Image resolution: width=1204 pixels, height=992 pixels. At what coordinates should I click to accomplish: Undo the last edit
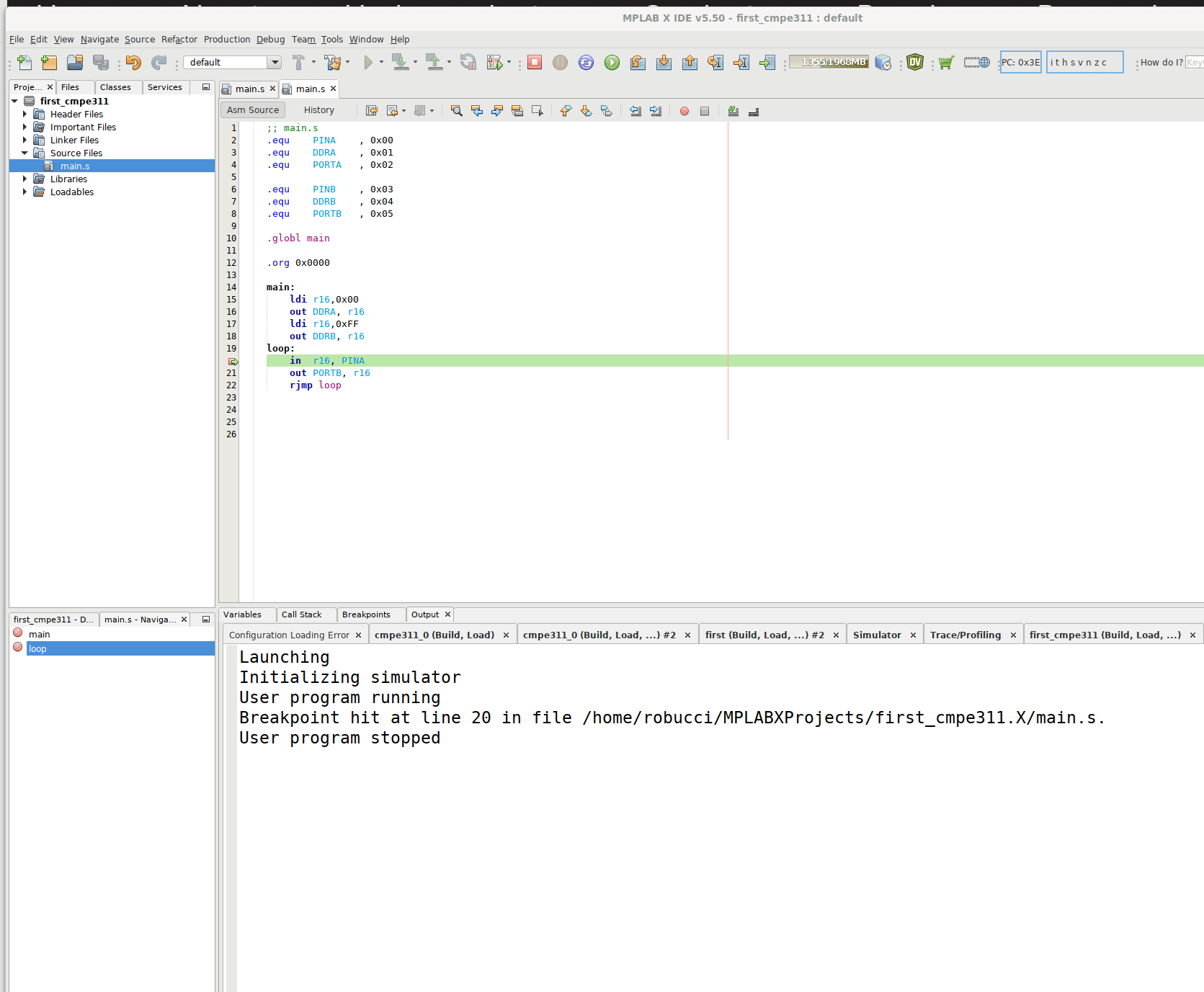(133, 63)
